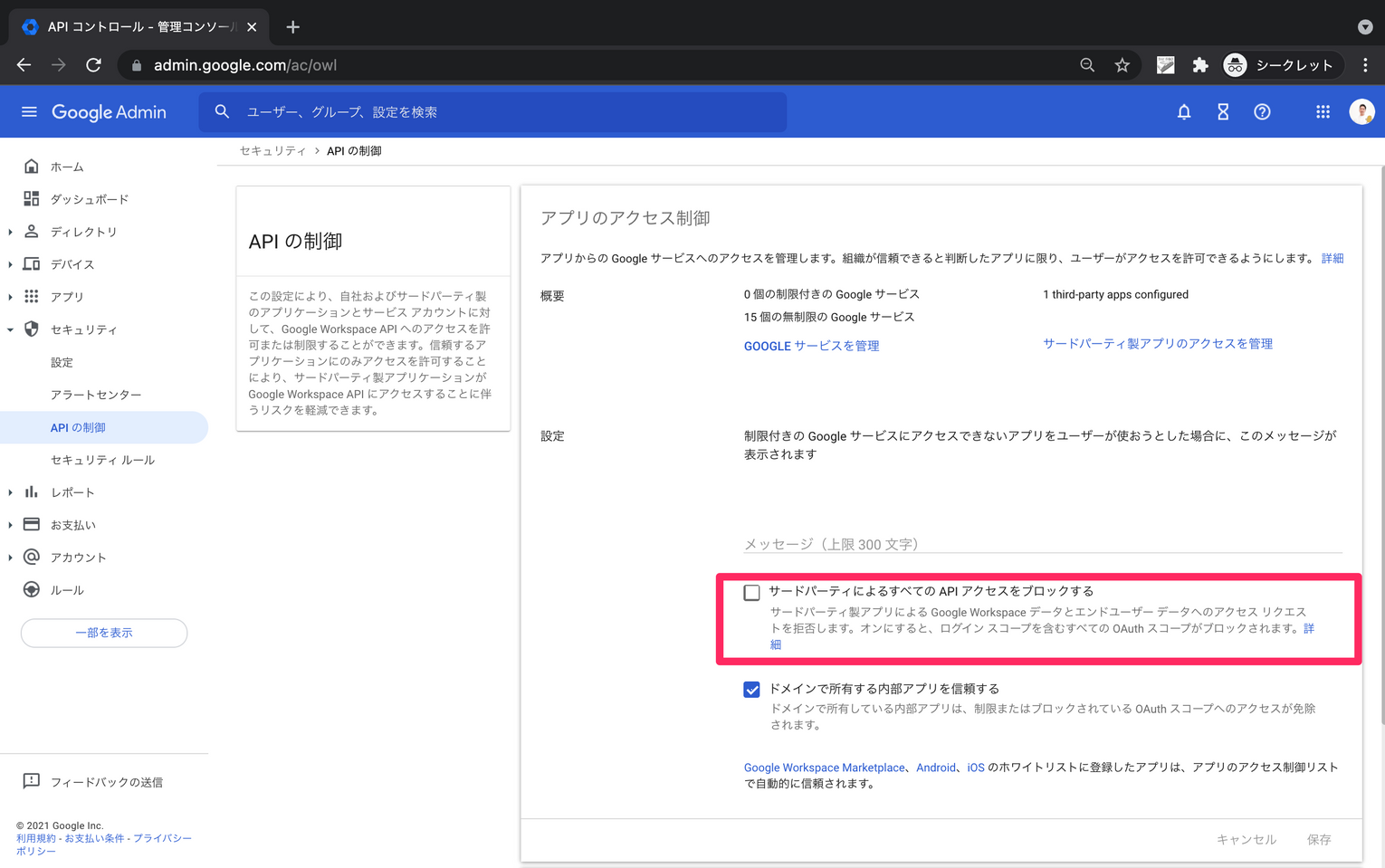Click サードパーティ製アプリのアクセスを管理 link
The height and width of the screenshot is (868, 1385).
(1158, 344)
